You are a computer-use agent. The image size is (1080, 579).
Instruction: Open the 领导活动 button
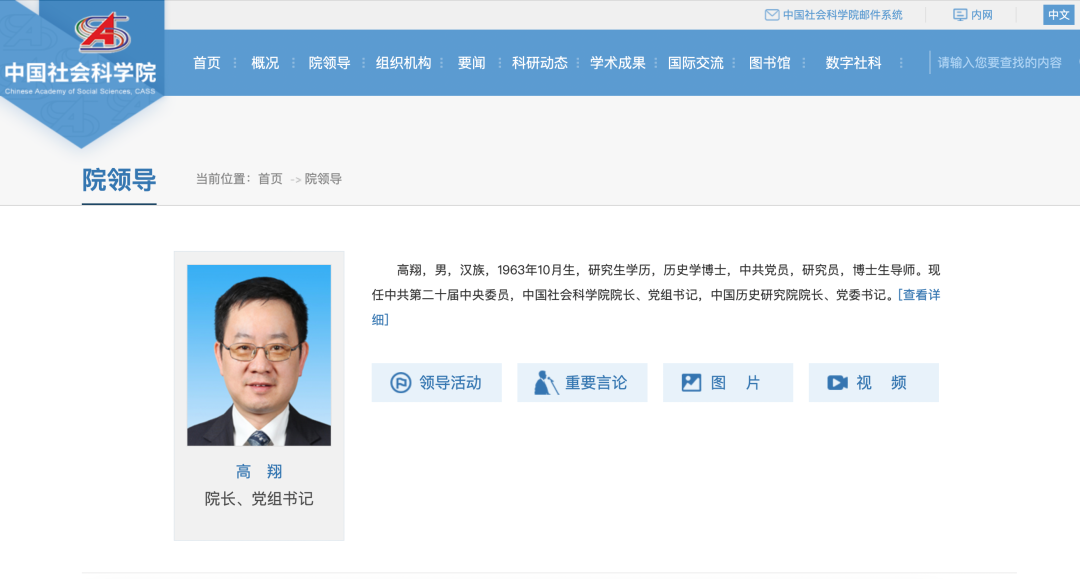click(437, 383)
